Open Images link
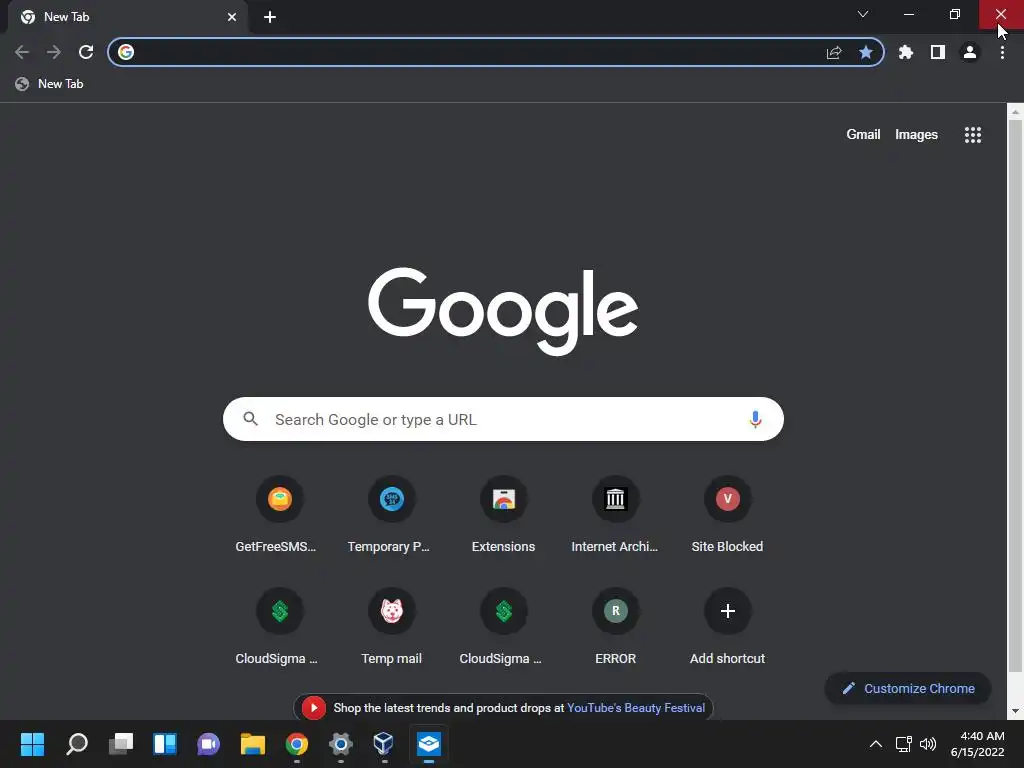 [916, 135]
